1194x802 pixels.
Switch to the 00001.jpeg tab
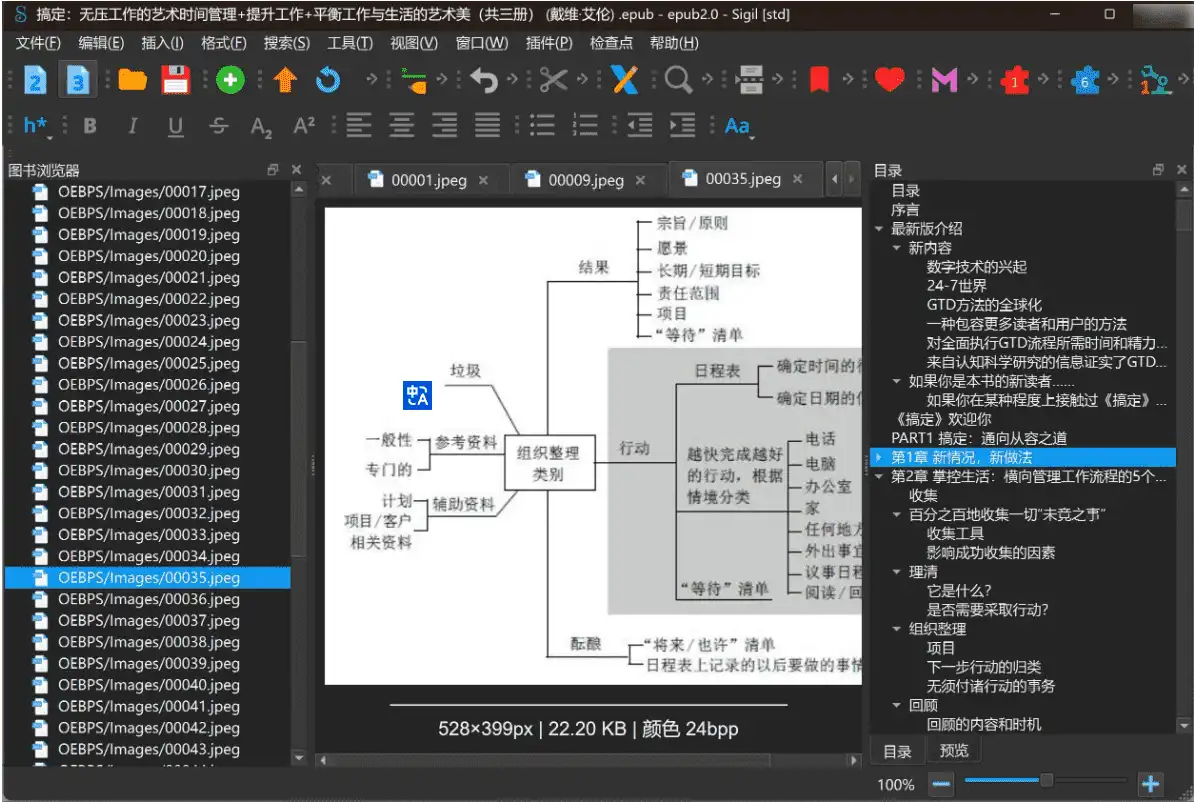point(429,181)
